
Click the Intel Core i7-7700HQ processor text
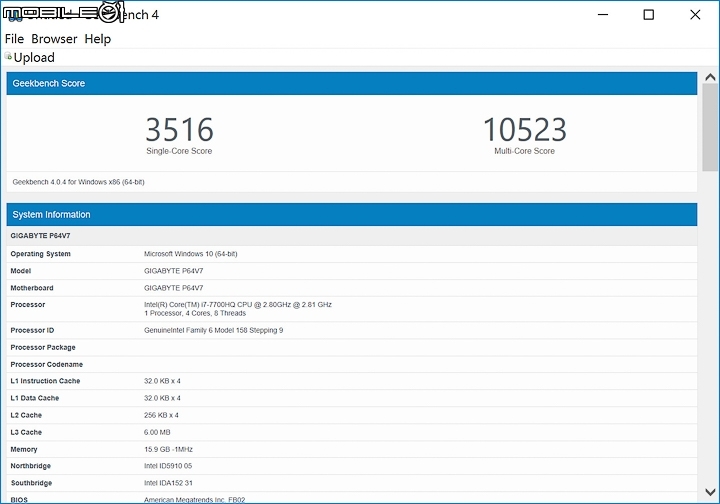click(x=238, y=305)
